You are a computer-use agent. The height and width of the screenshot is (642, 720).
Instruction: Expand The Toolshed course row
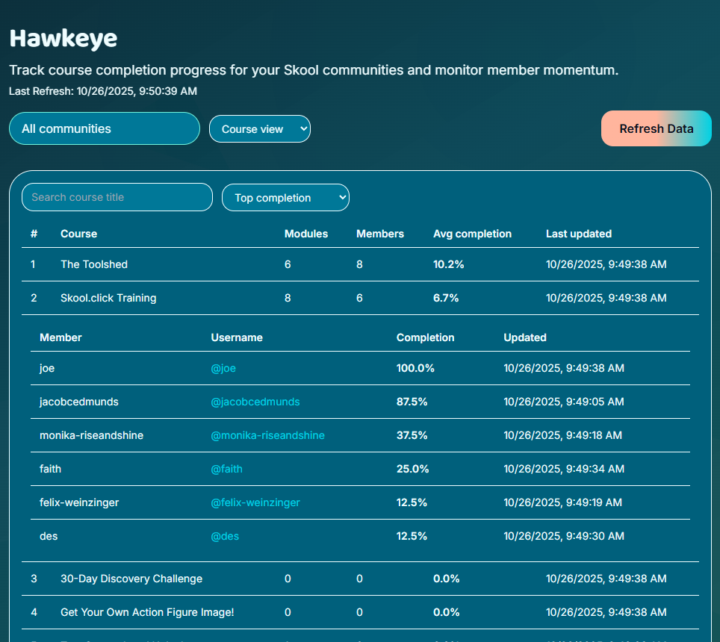[x=94, y=265]
